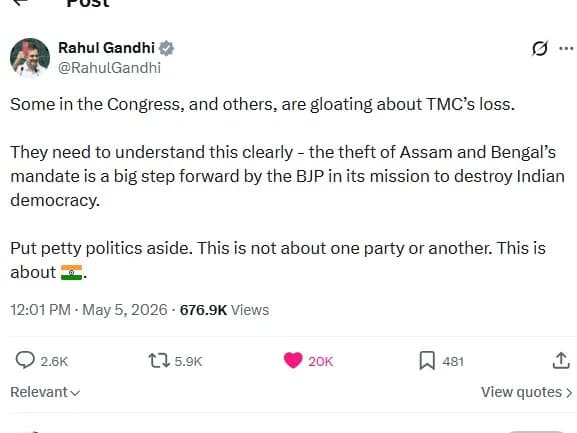Click the reply speech bubble icon
Screen dimensions: 577x433
coord(25,360)
